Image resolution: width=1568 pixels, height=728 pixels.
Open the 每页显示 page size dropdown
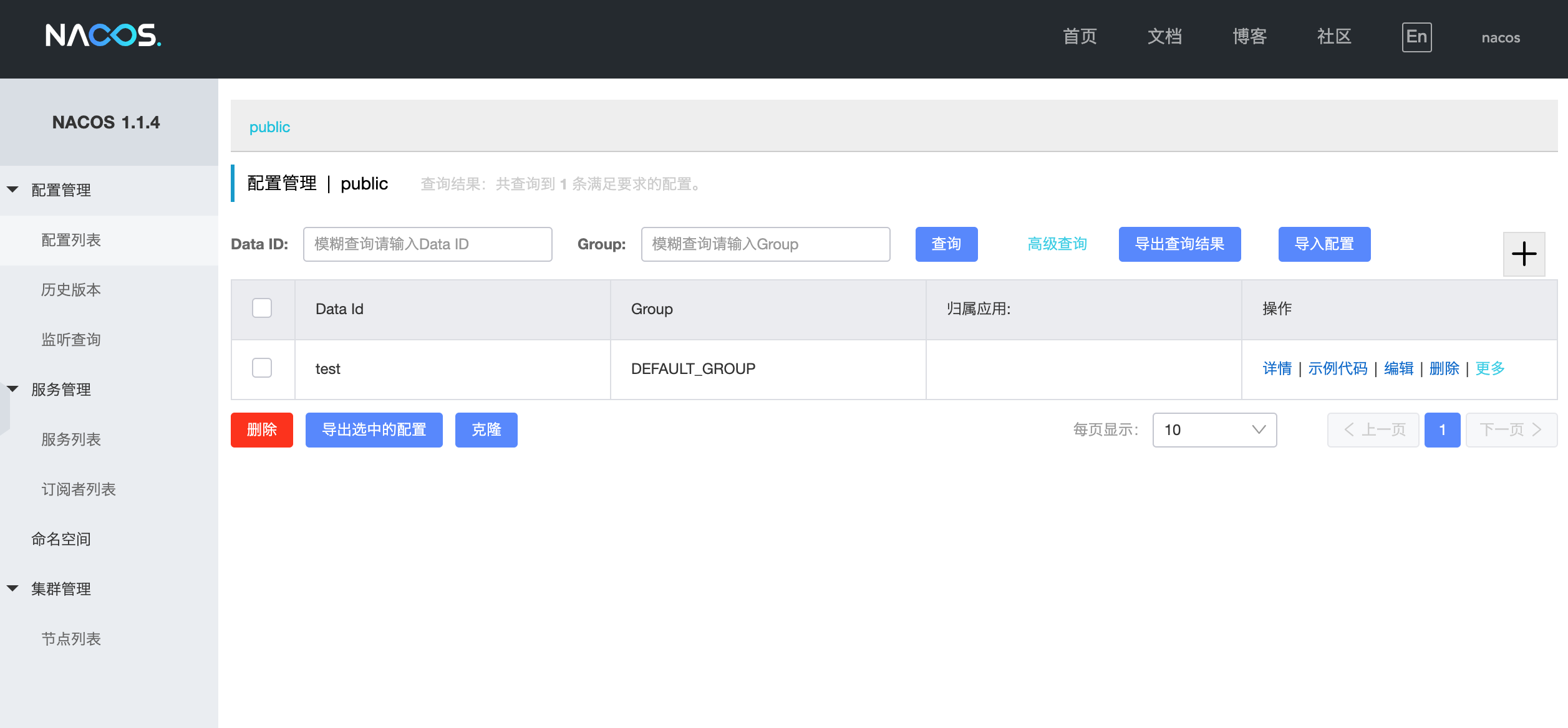1214,430
